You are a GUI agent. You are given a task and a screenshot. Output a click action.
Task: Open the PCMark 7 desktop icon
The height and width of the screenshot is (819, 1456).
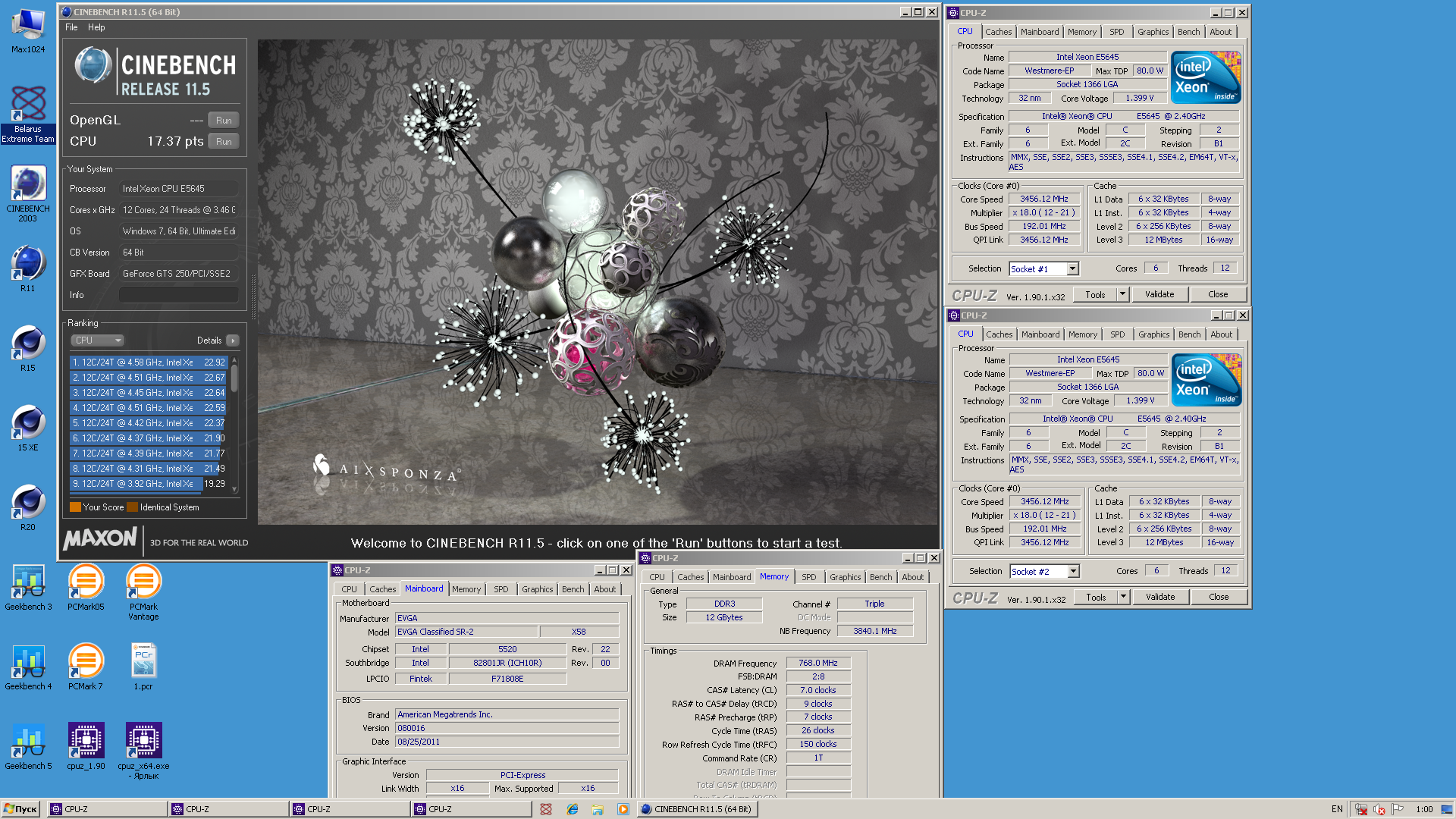[x=86, y=667]
